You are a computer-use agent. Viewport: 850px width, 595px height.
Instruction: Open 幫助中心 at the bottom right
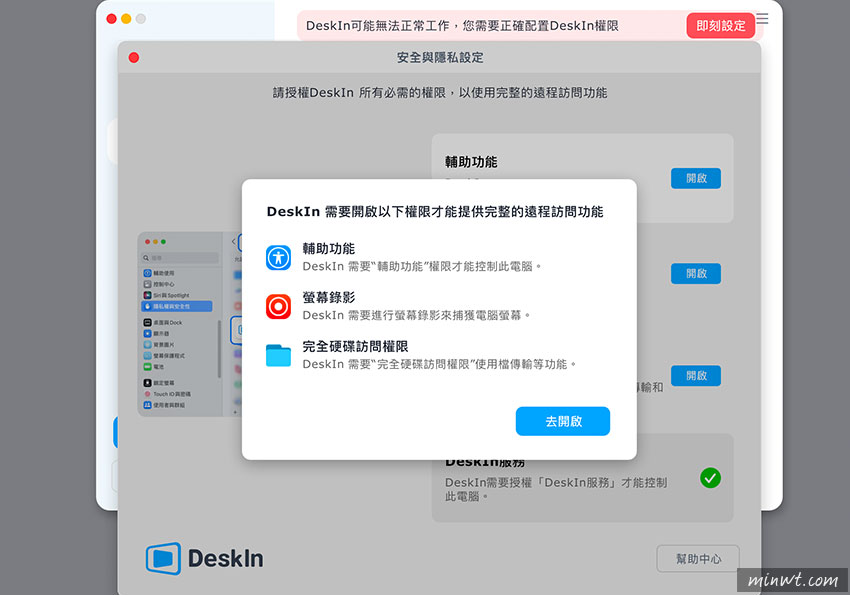coord(697,559)
